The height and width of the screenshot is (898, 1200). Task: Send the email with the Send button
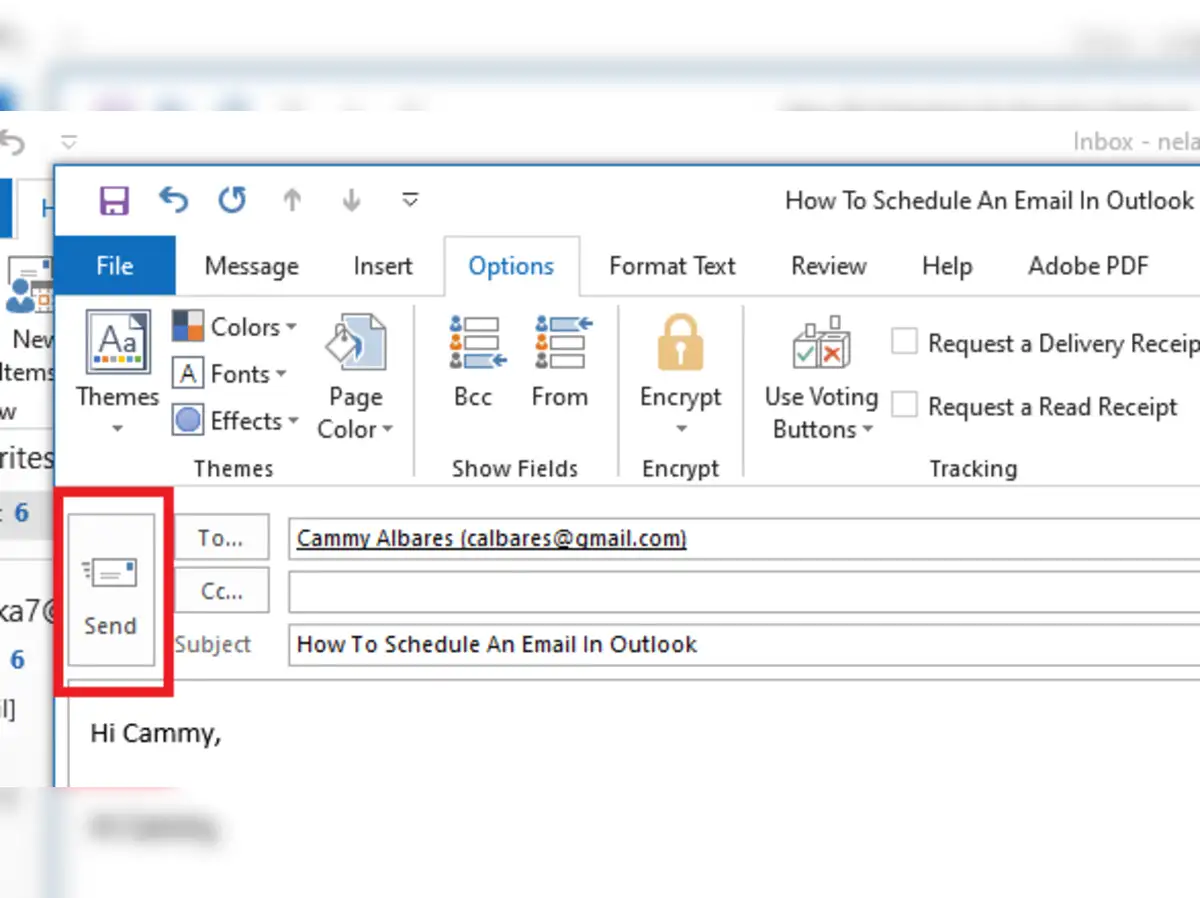coord(110,589)
